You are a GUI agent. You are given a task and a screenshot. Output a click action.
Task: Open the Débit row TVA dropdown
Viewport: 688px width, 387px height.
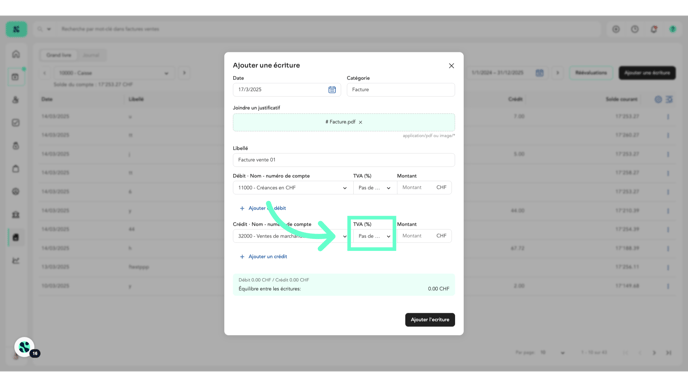[375, 188]
